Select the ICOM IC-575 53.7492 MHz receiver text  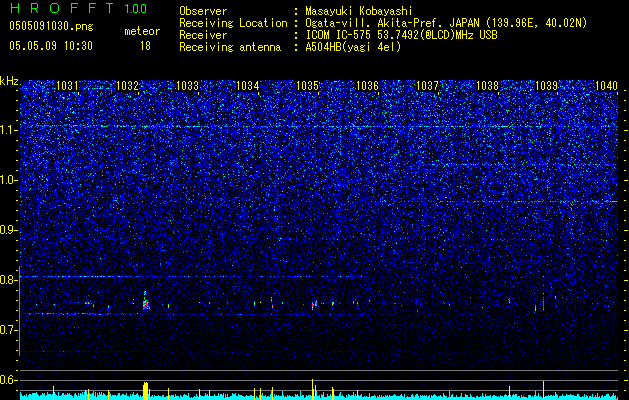(401, 35)
